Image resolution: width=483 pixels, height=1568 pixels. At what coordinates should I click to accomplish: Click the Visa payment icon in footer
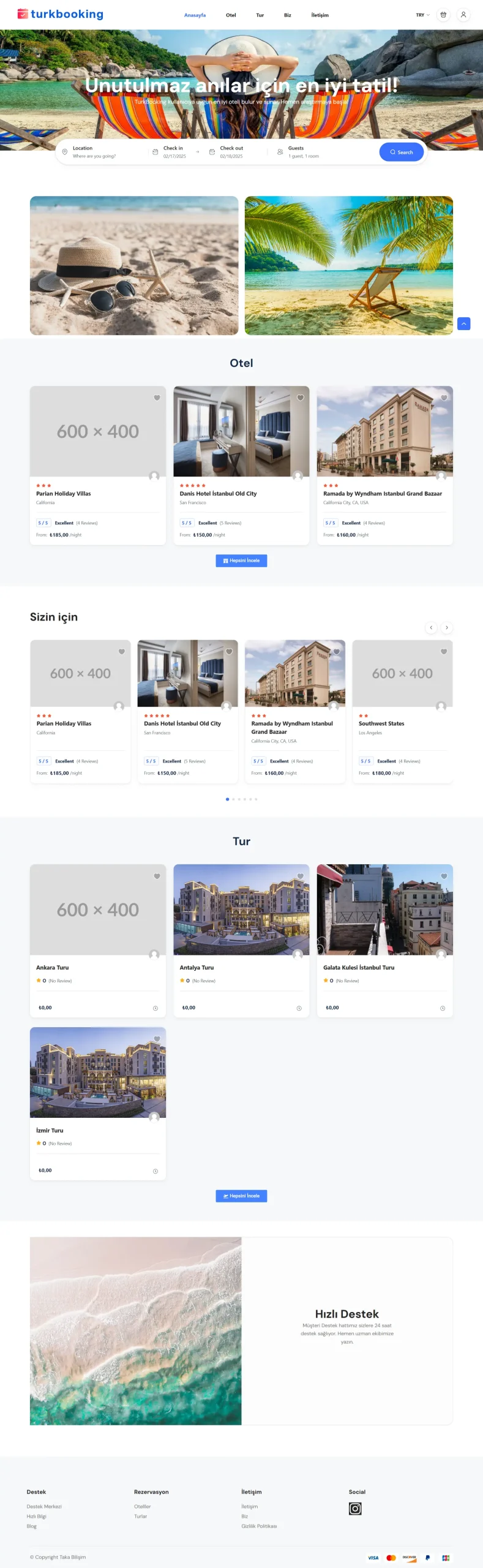(x=373, y=1558)
